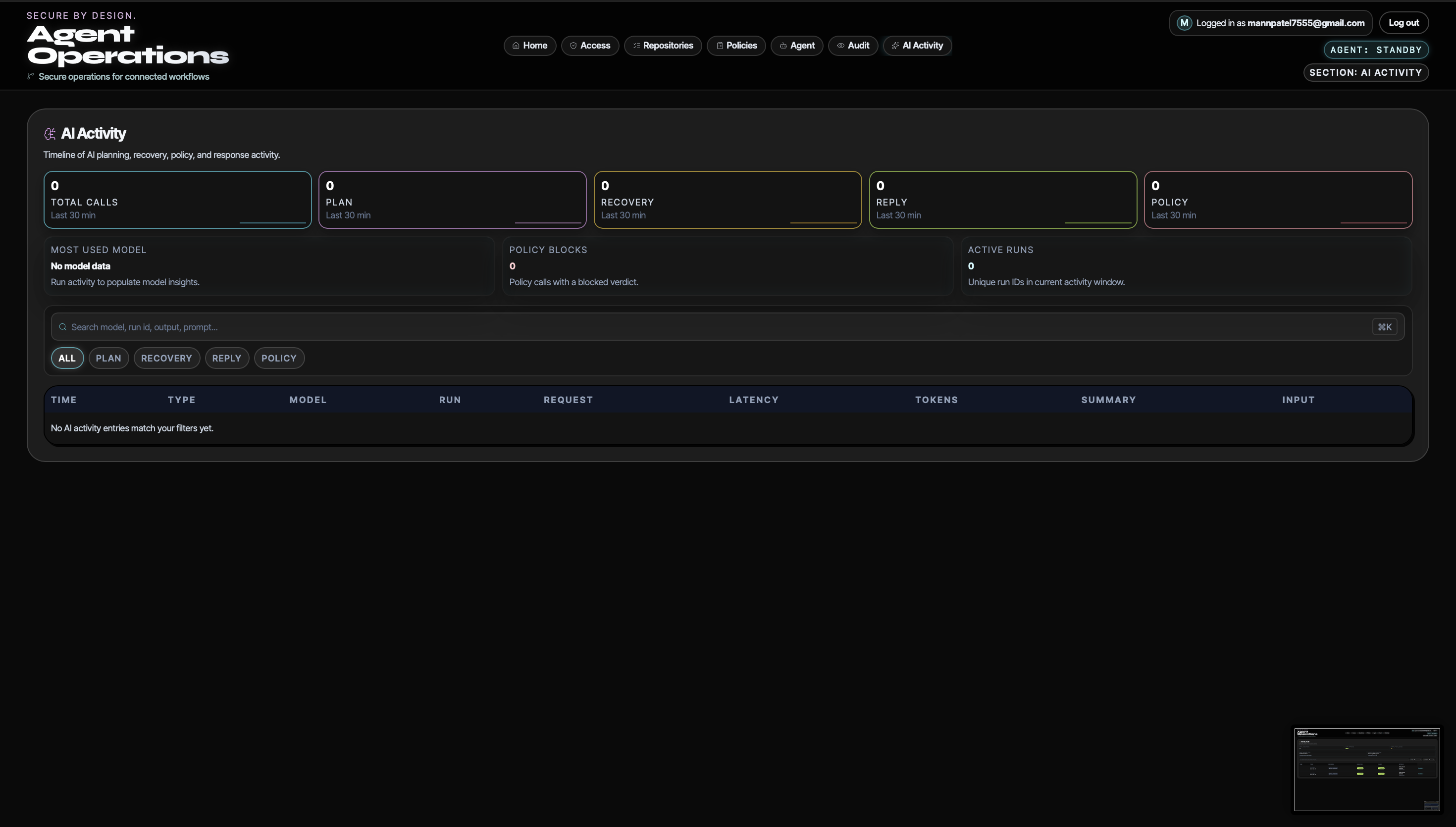
Task: Click the Repositories list icon
Action: tap(636, 46)
